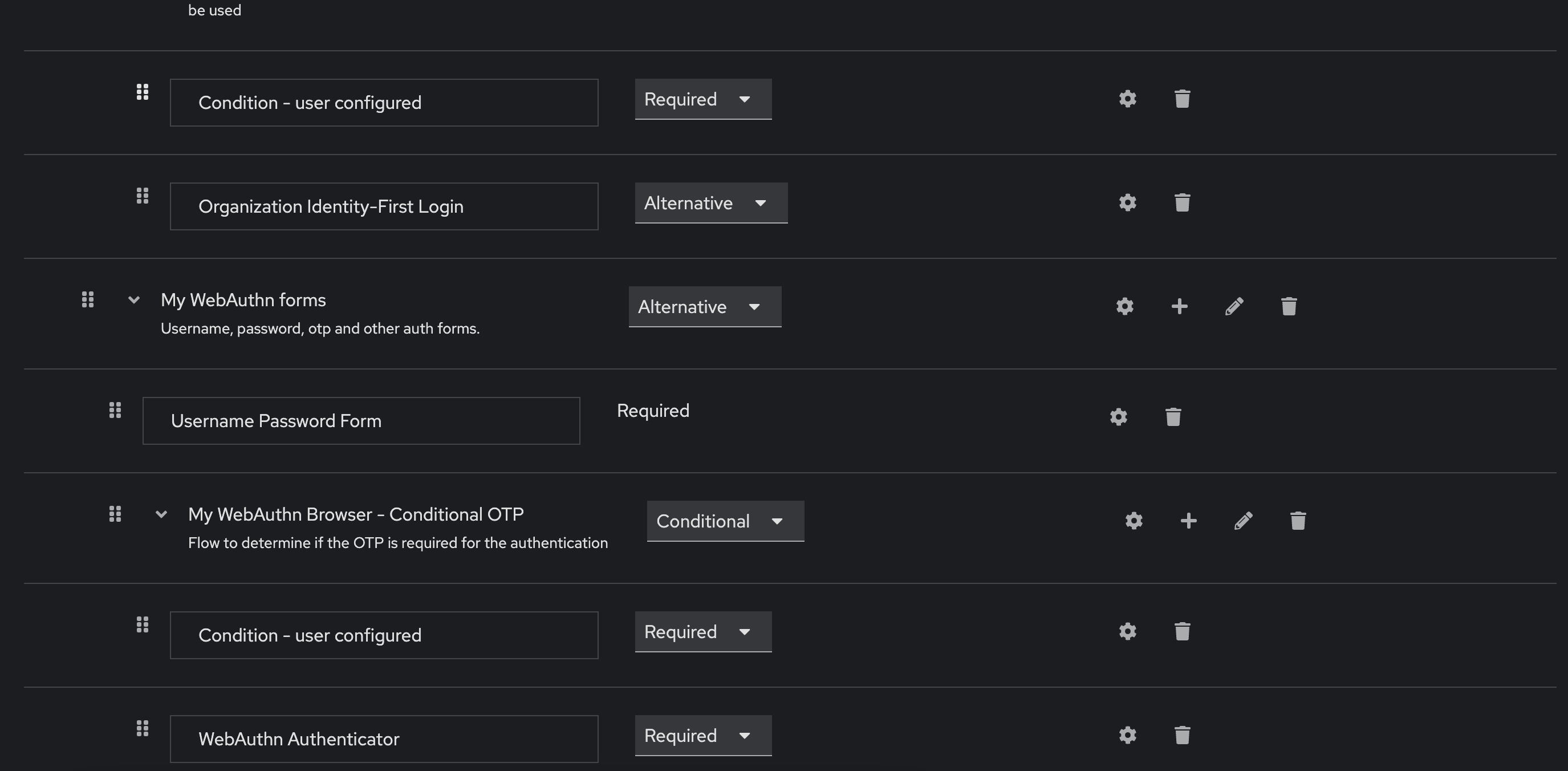Viewport: 1568px width, 771px height.
Task: Collapse the WebAuthn Browser - Conditional OTP flow
Action: pyautogui.click(x=161, y=514)
